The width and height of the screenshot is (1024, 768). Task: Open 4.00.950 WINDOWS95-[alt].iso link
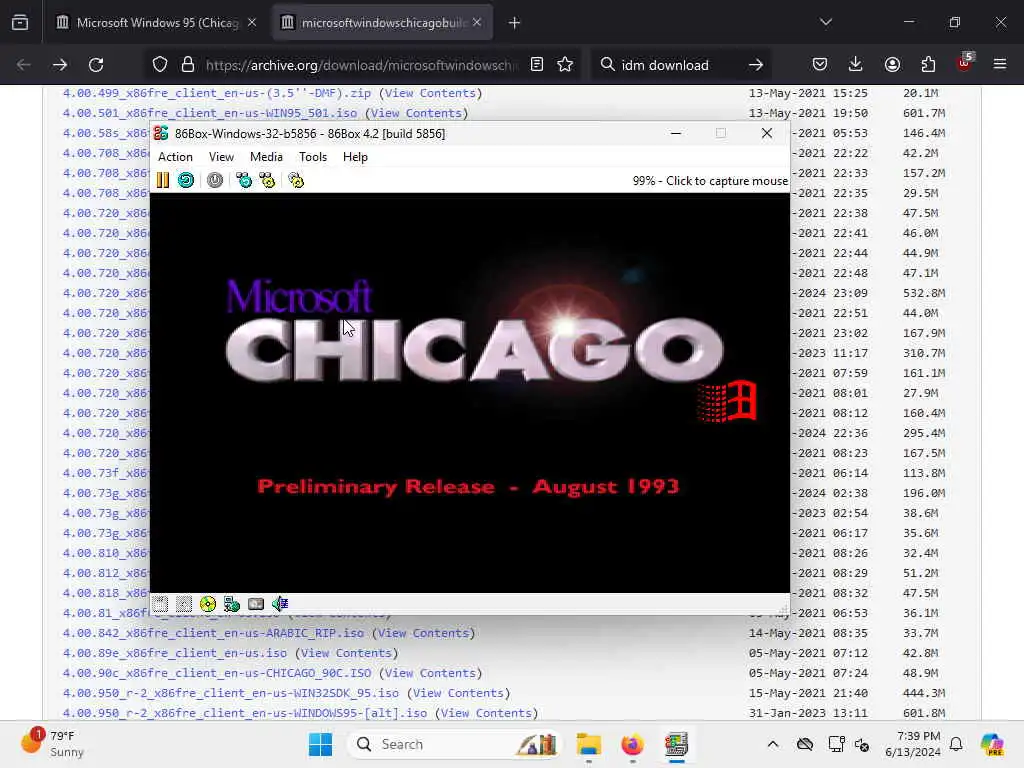coord(245,713)
